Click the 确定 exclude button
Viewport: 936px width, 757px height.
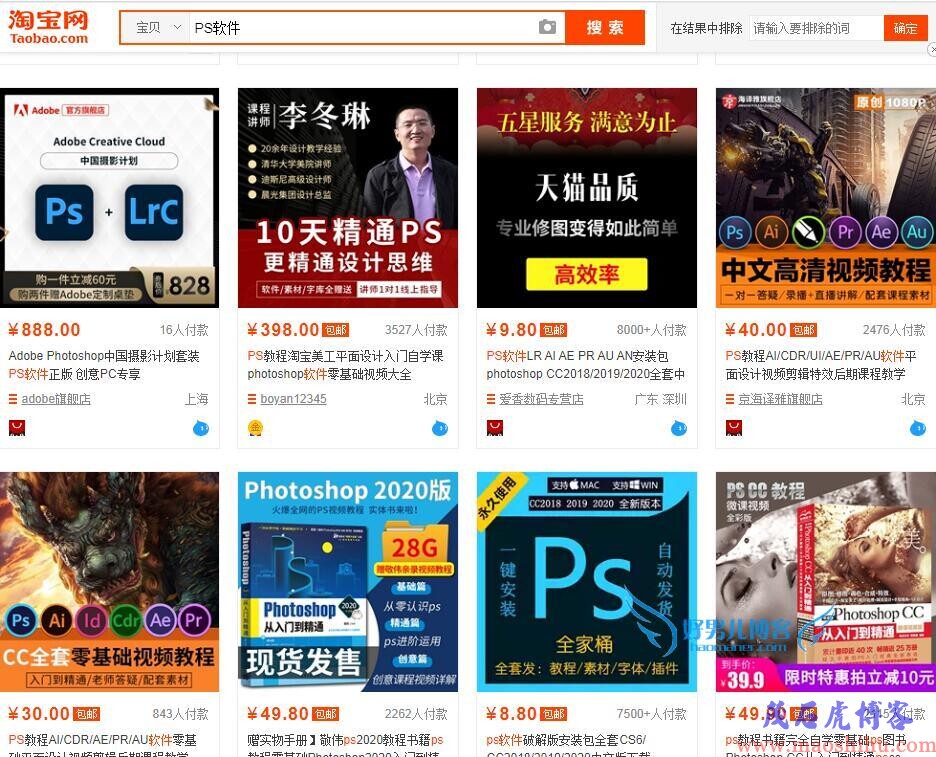pyautogui.click(x=906, y=28)
